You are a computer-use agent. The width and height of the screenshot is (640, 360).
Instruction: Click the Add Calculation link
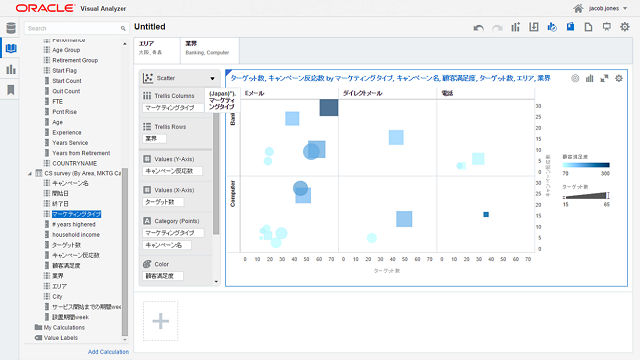(x=108, y=352)
